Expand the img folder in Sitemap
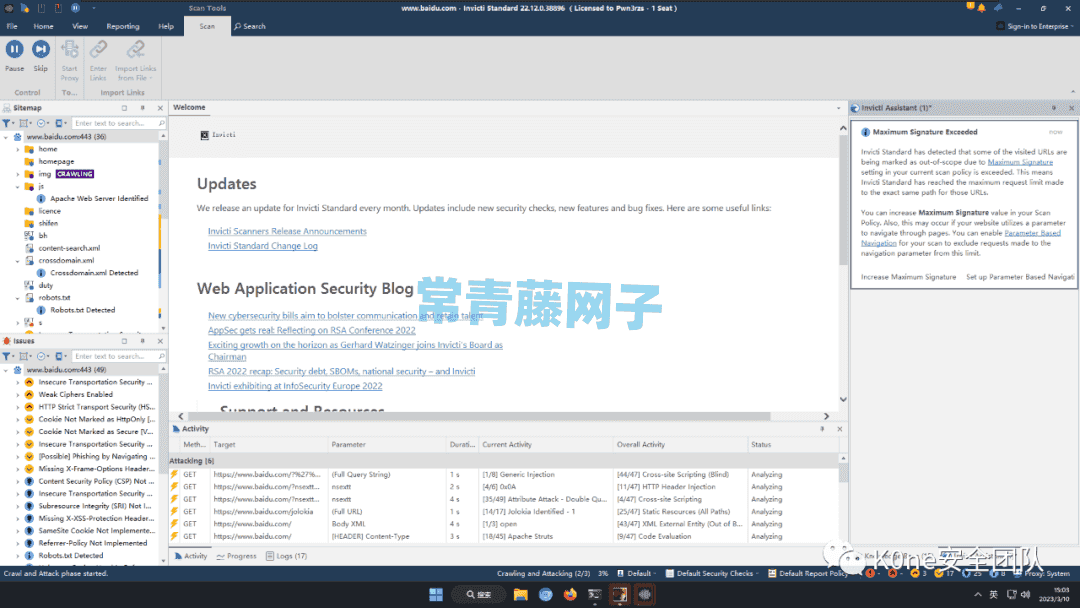1080x608 pixels. [x=17, y=174]
